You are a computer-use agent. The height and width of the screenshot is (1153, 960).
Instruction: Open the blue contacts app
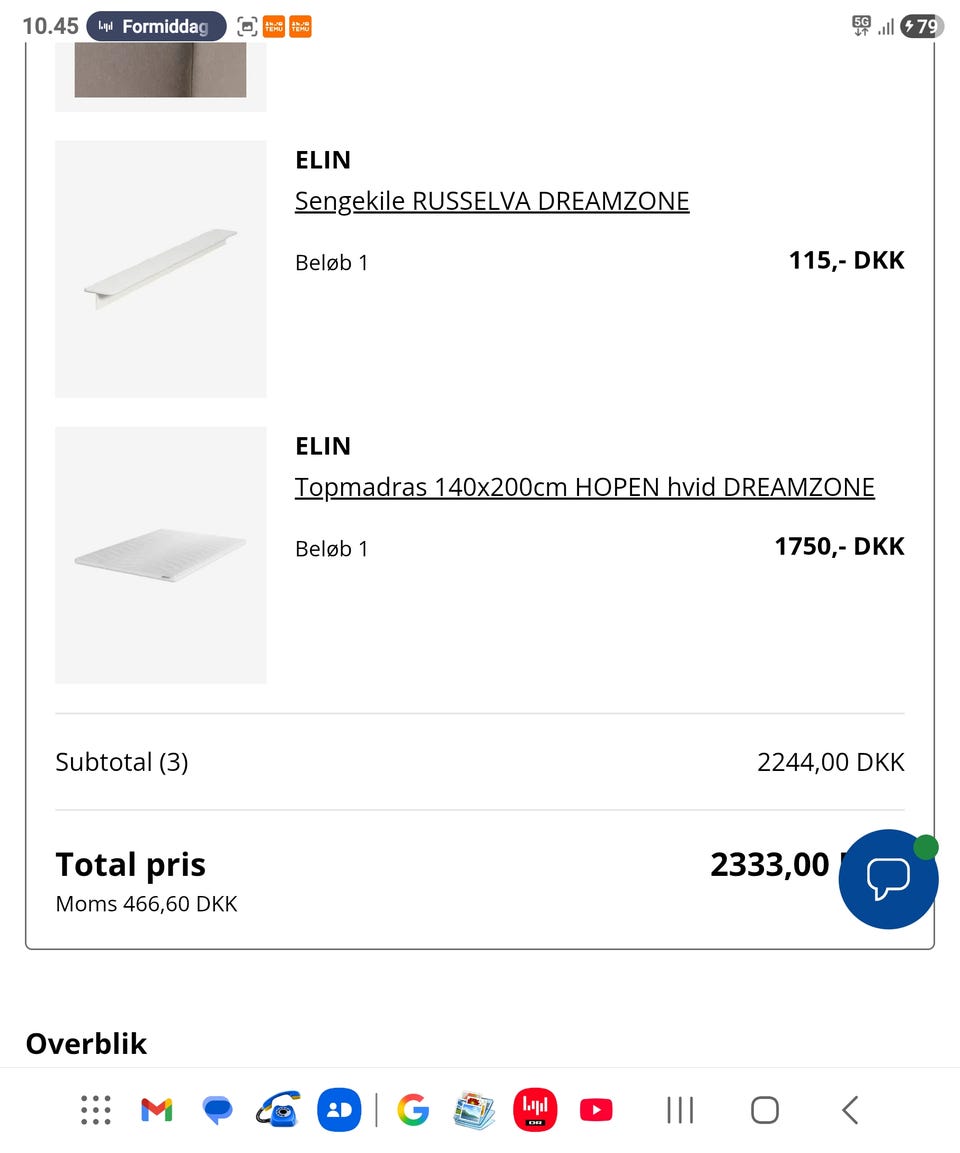[x=339, y=1110]
